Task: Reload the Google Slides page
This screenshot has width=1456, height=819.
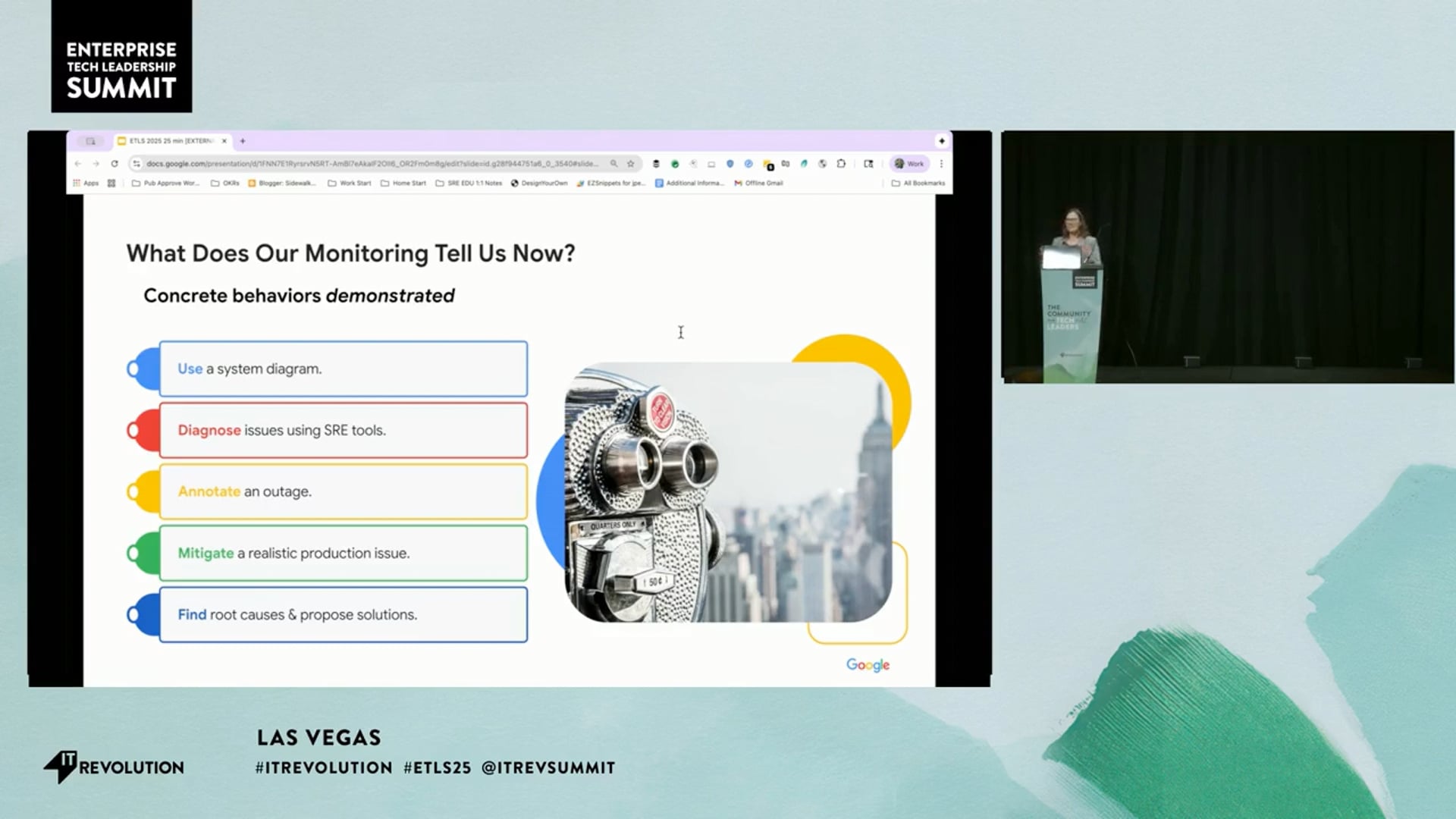Action: [115, 164]
